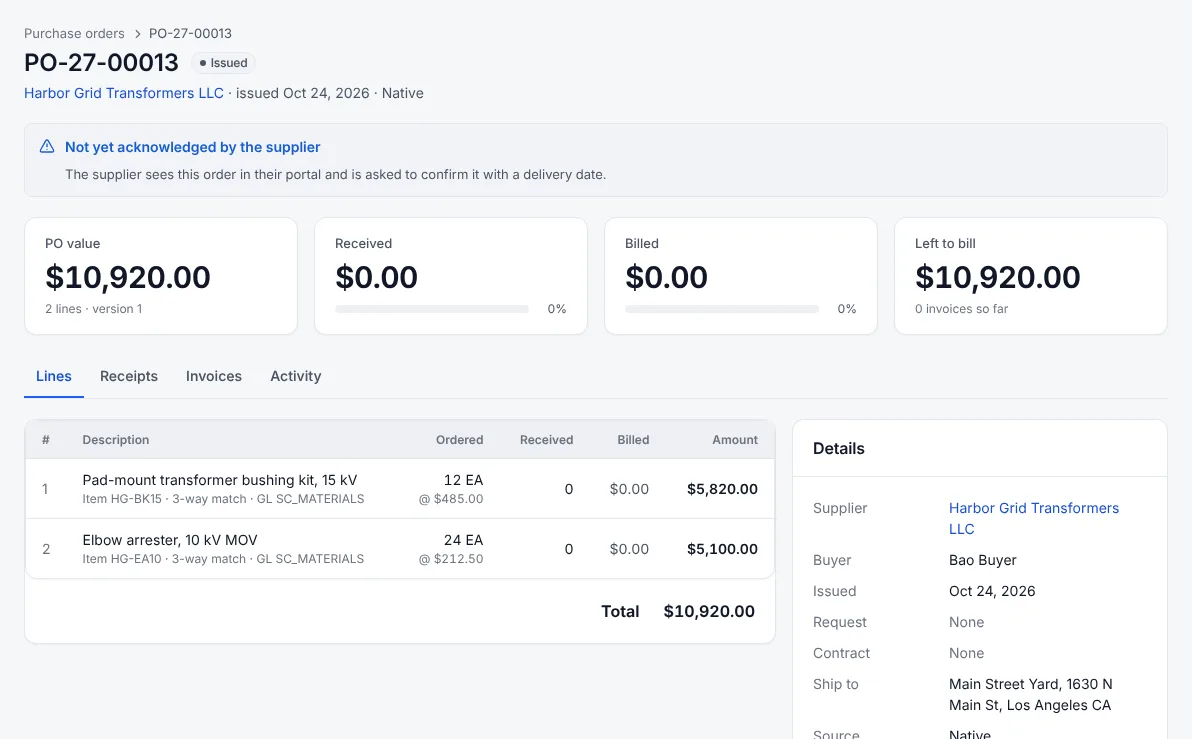
Task: Click the Left to bill card amount
Action: pyautogui.click(x=997, y=277)
